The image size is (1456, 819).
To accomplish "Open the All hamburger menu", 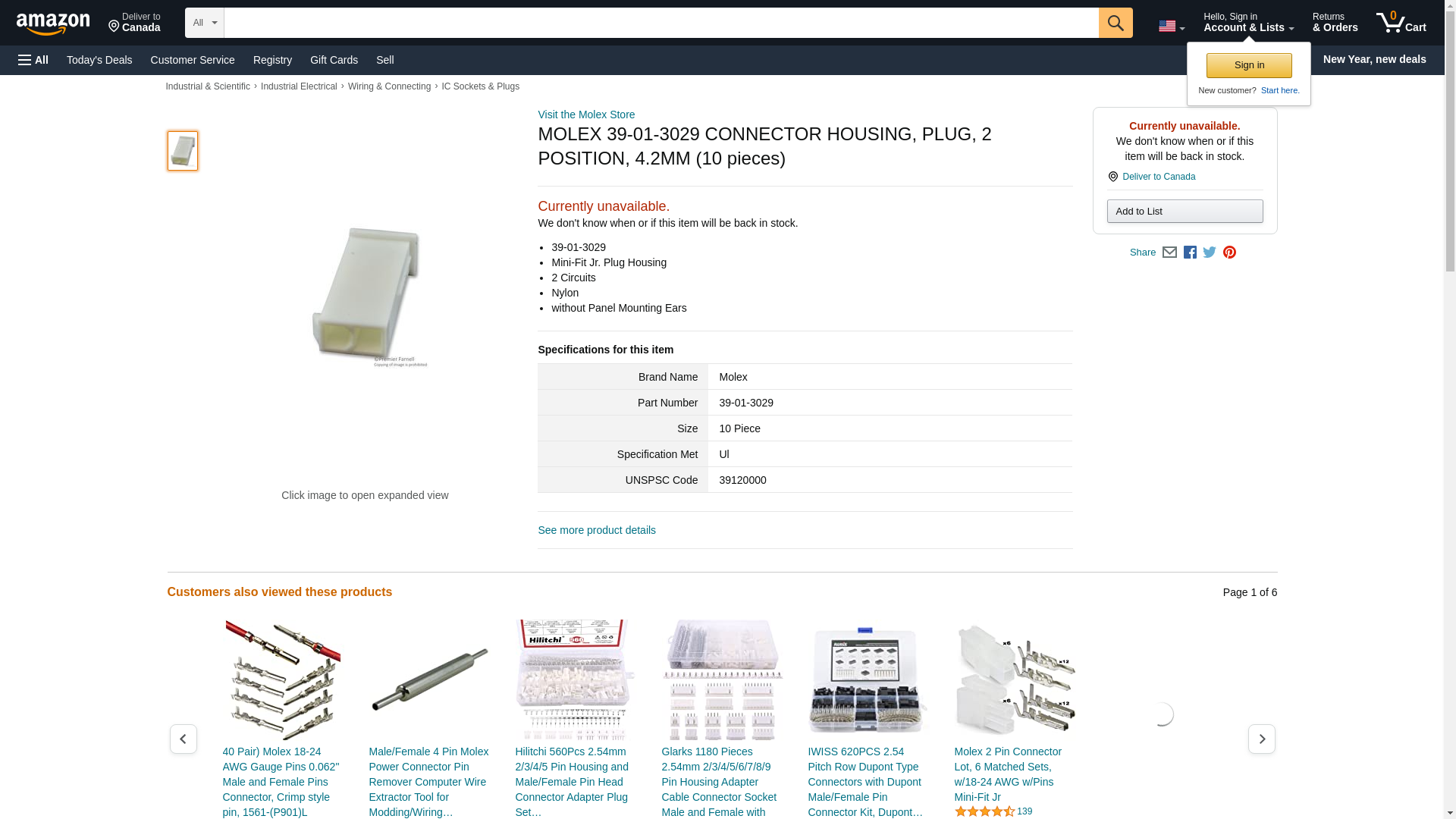I will [x=33, y=60].
